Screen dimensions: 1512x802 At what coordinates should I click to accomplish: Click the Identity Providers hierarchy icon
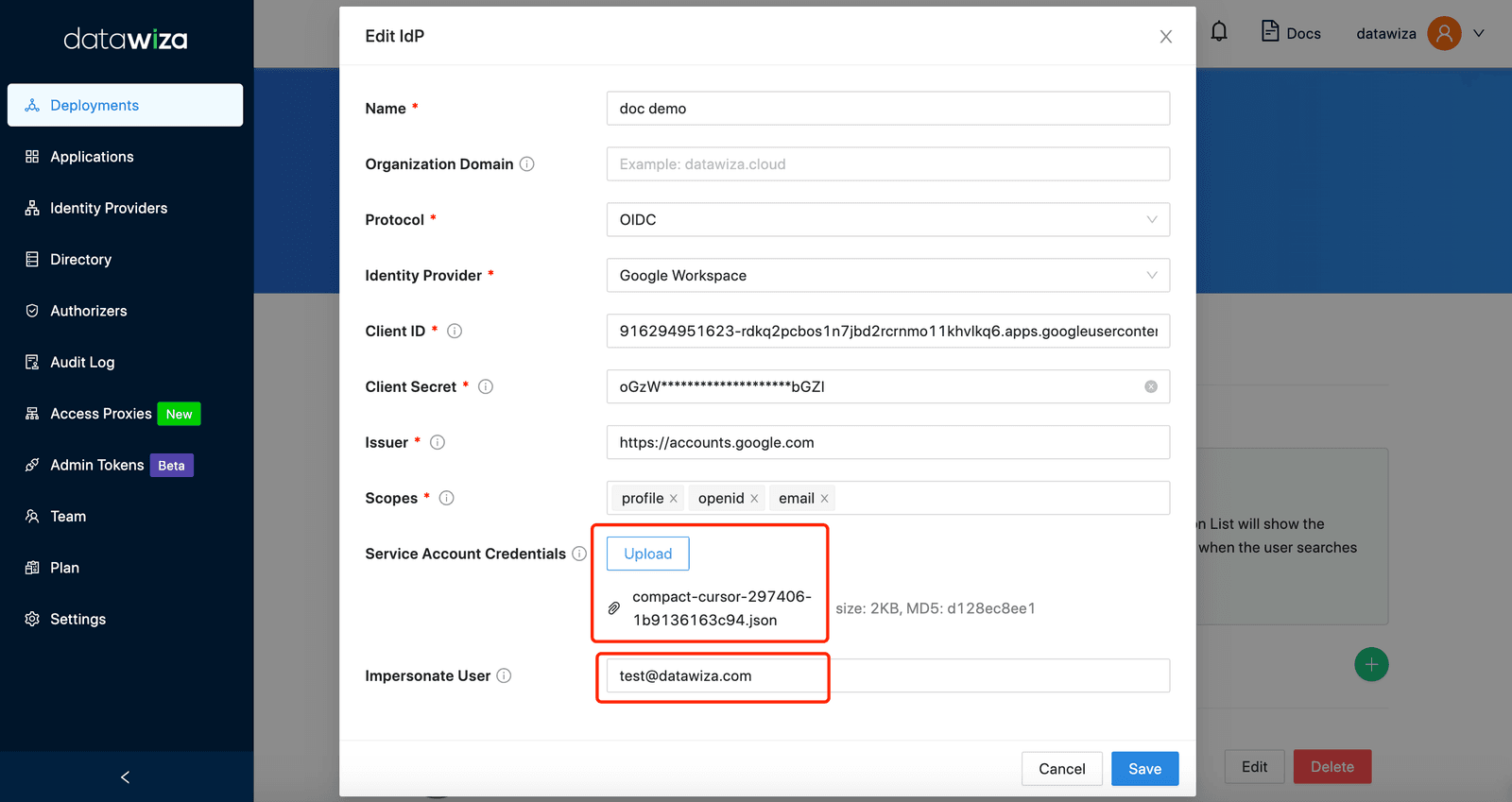pyautogui.click(x=32, y=208)
